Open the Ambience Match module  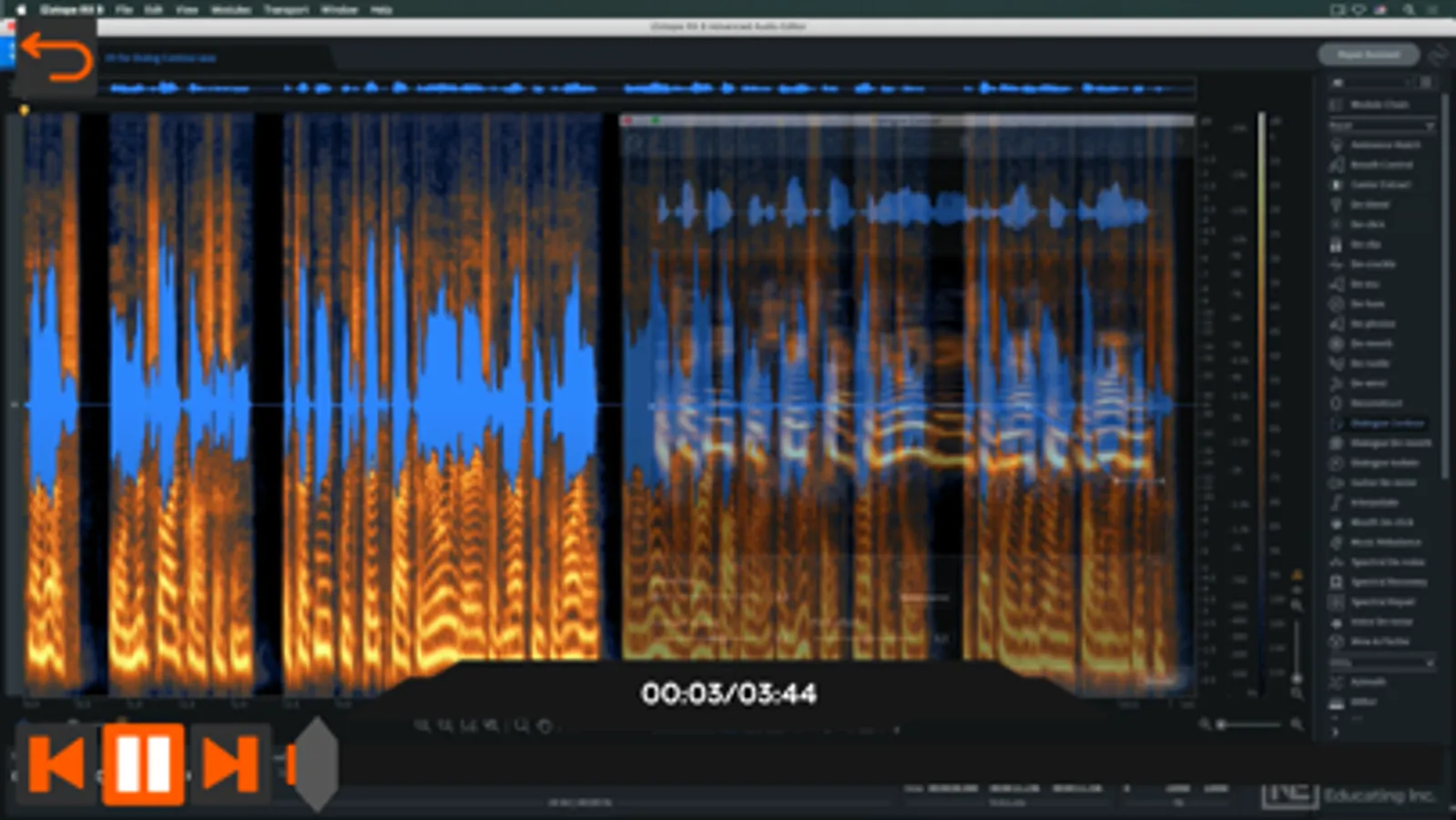pyautogui.click(x=1377, y=145)
